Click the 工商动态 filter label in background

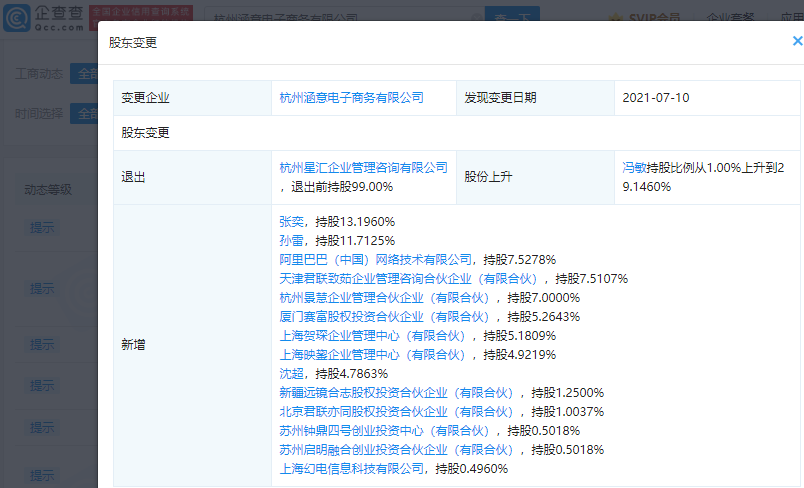pyautogui.click(x=38, y=74)
